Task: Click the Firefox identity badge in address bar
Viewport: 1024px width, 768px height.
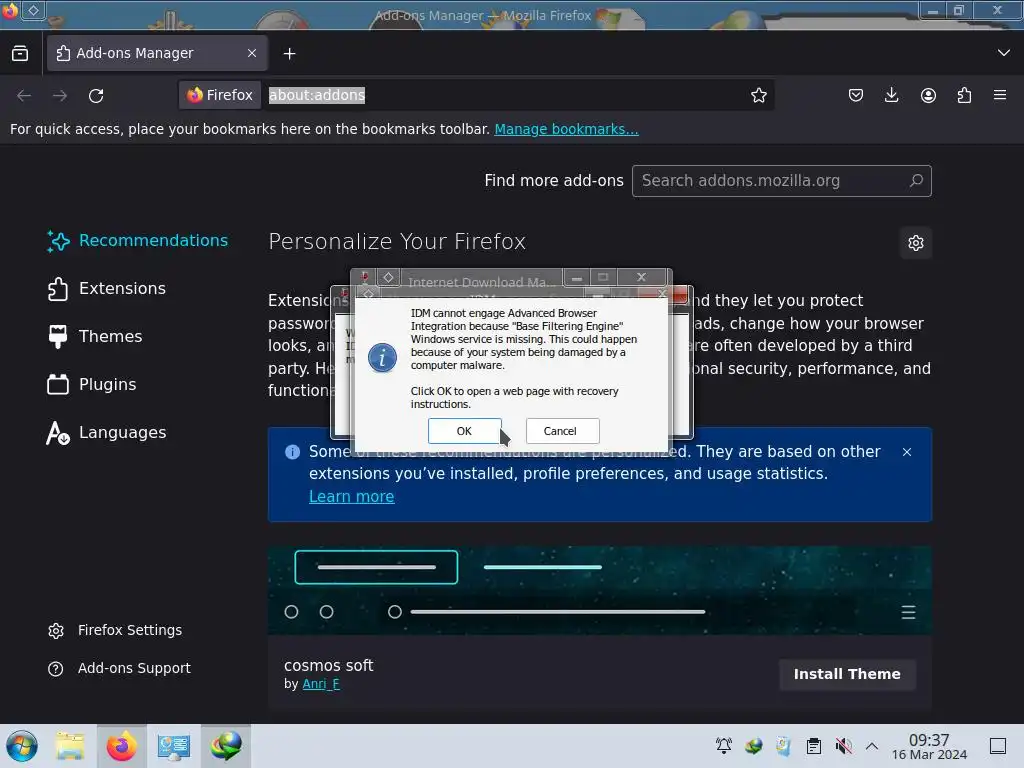Action: click(x=220, y=95)
